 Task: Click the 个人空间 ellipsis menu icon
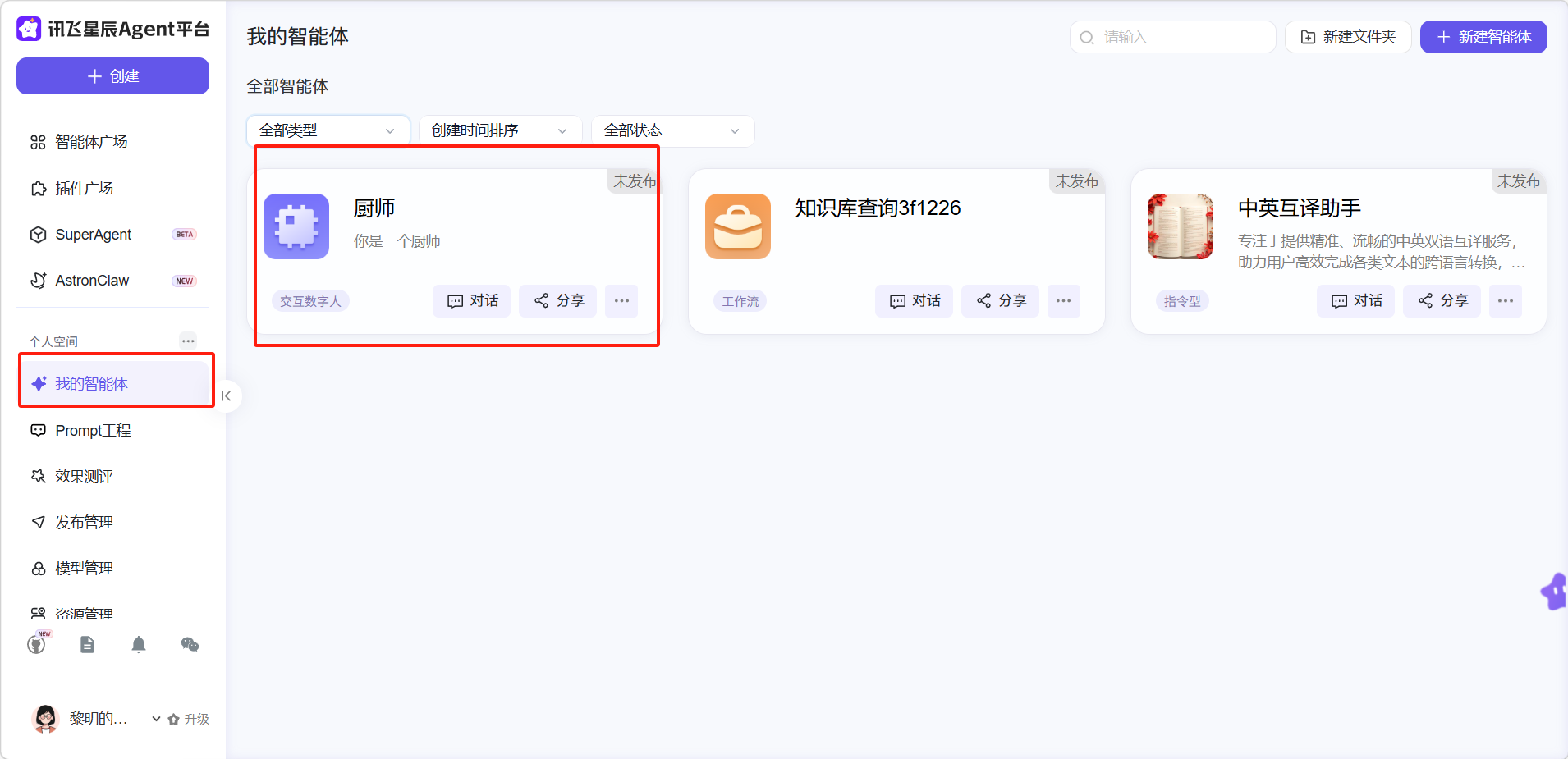click(188, 341)
